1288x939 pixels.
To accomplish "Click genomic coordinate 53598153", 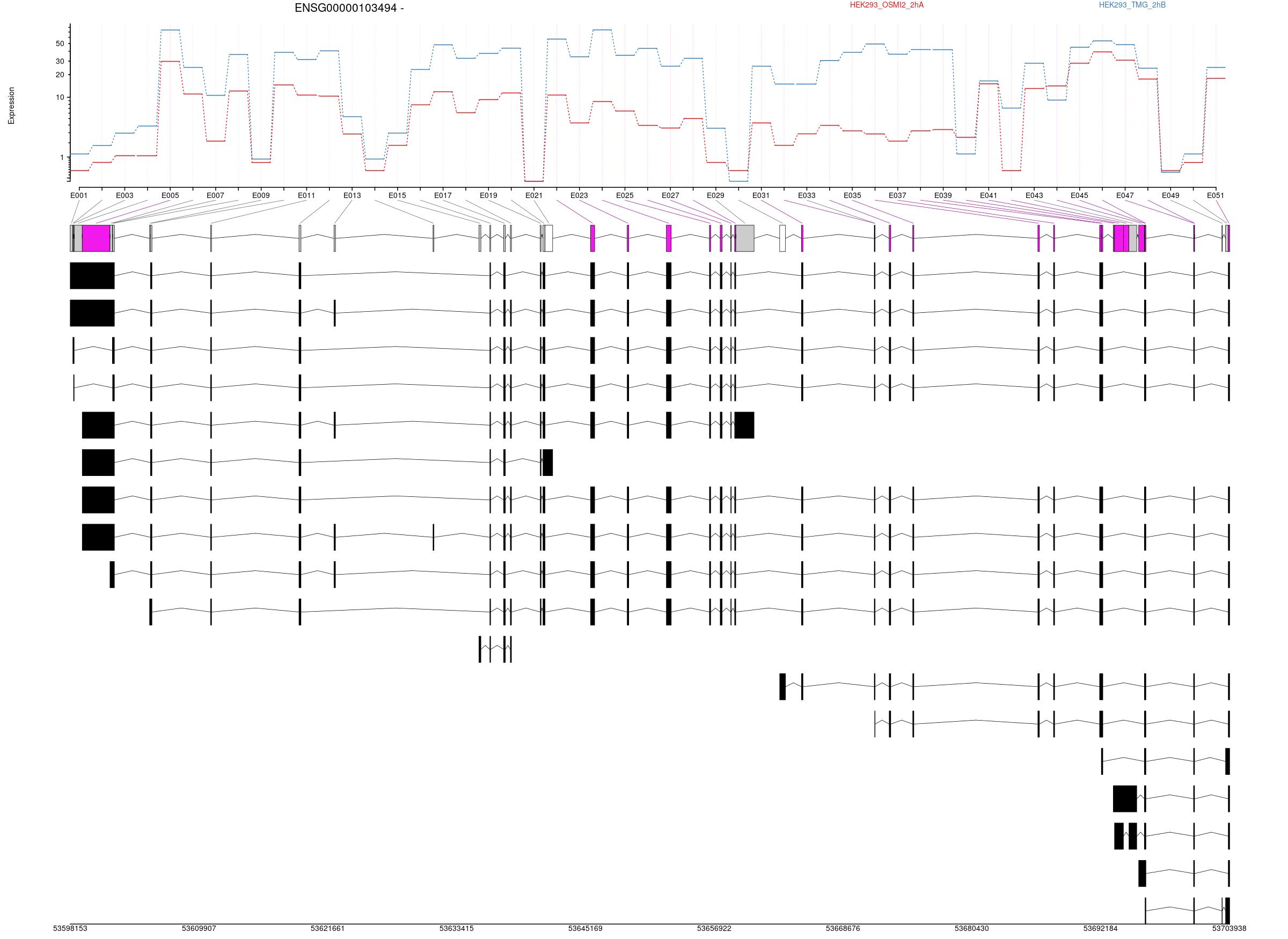I will point(70,929).
